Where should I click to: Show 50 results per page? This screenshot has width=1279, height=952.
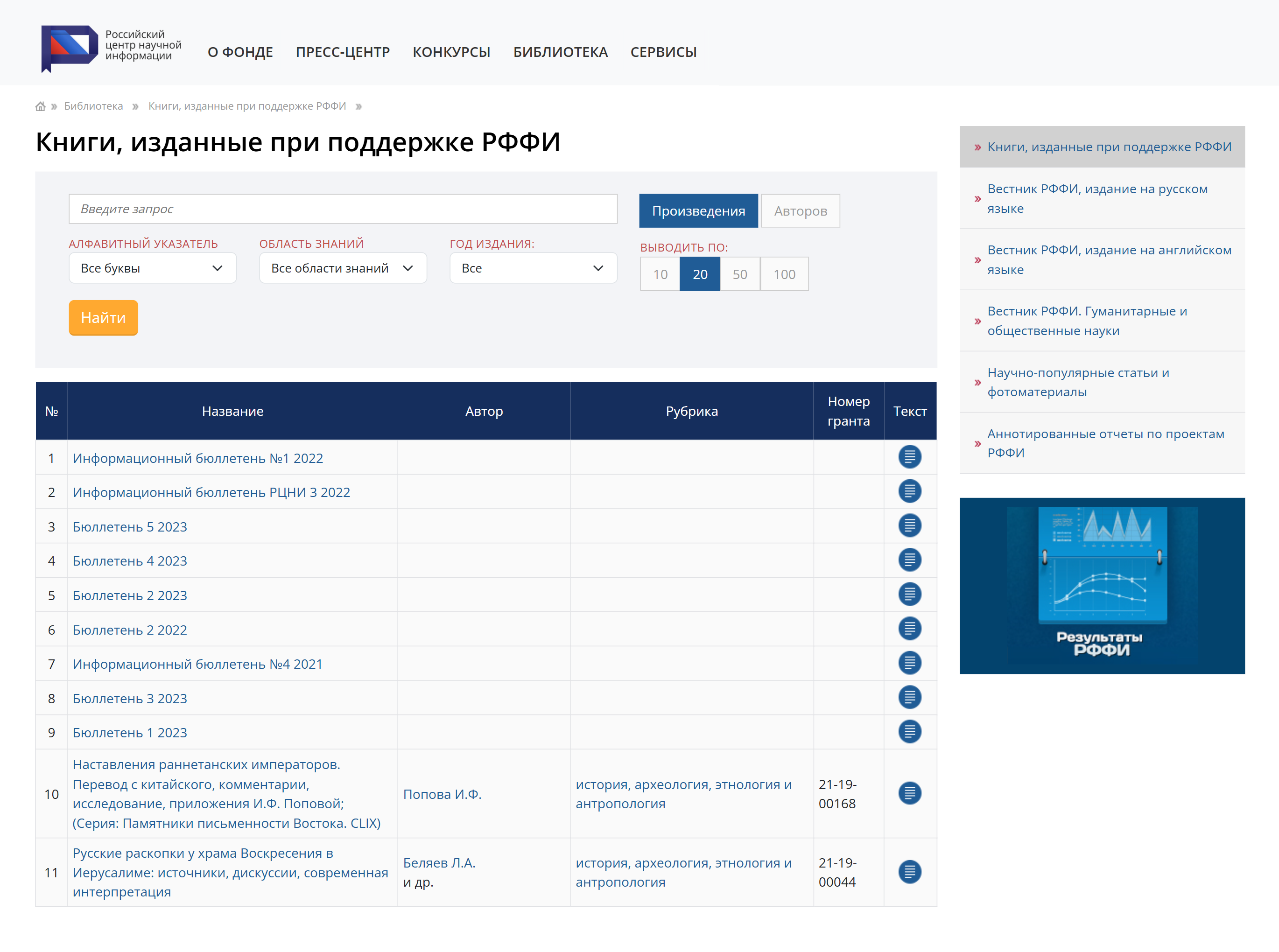tap(739, 274)
